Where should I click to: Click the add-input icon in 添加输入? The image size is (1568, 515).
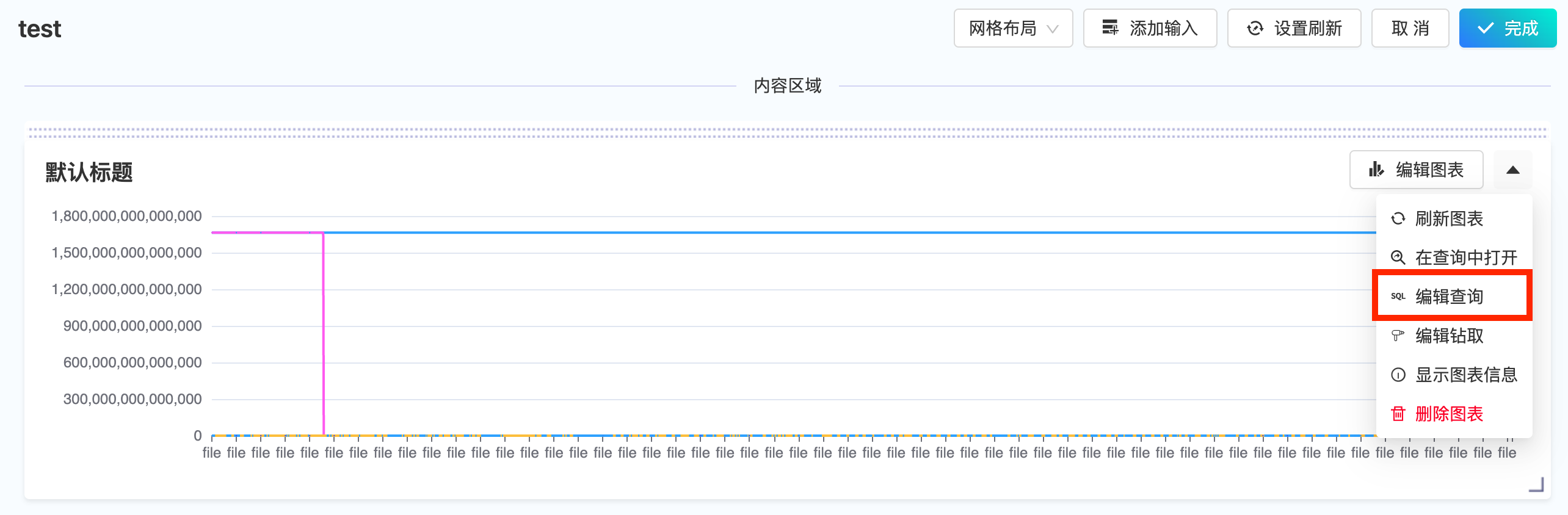1110,27
